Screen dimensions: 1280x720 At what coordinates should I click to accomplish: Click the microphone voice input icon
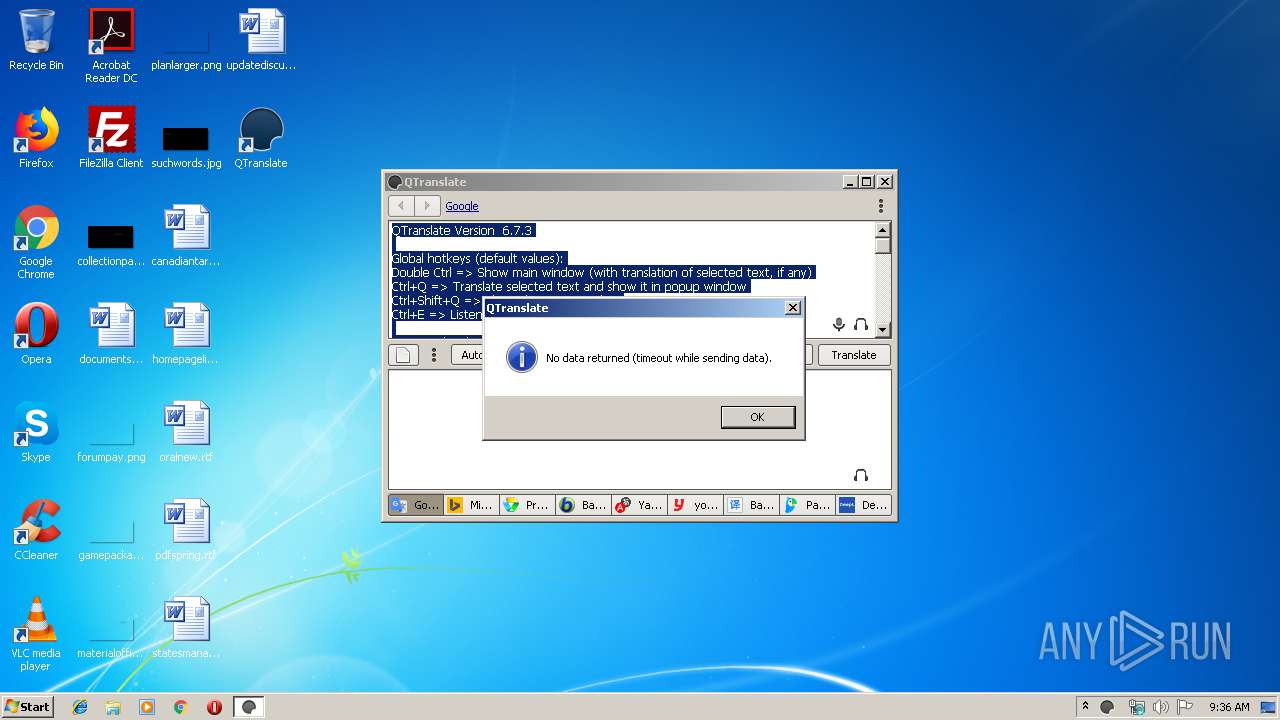[839, 325]
